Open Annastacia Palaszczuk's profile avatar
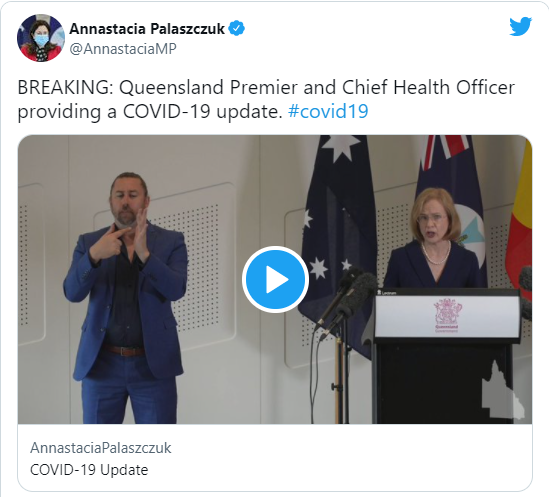 click(x=41, y=38)
